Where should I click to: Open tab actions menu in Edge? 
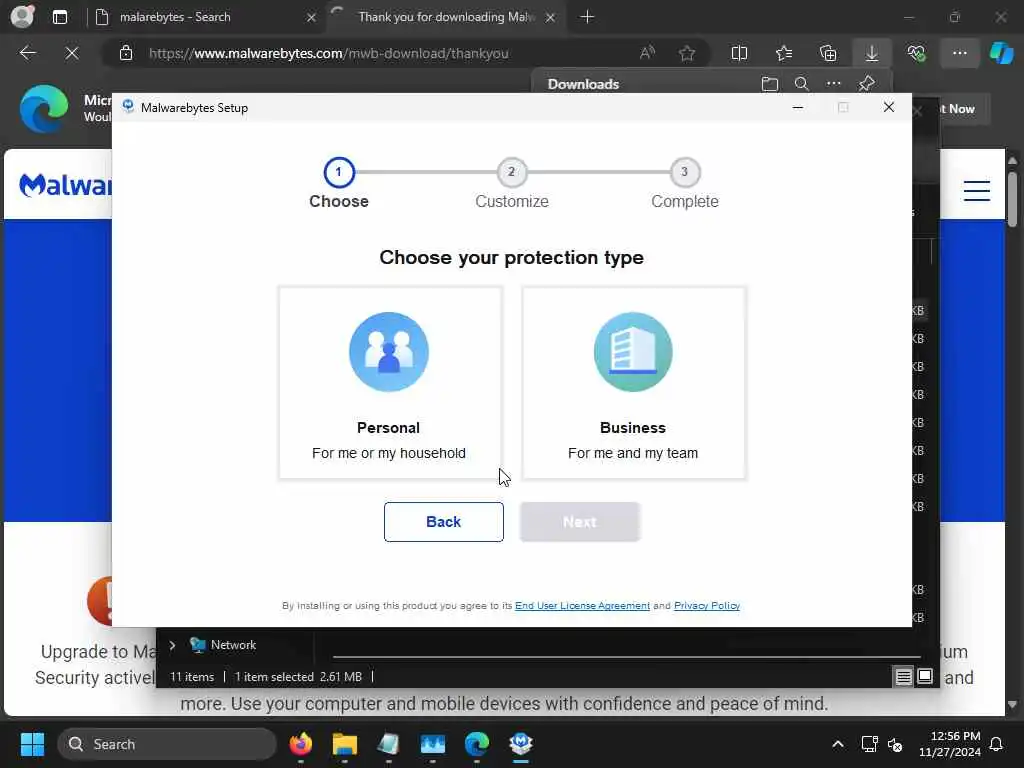(x=59, y=17)
